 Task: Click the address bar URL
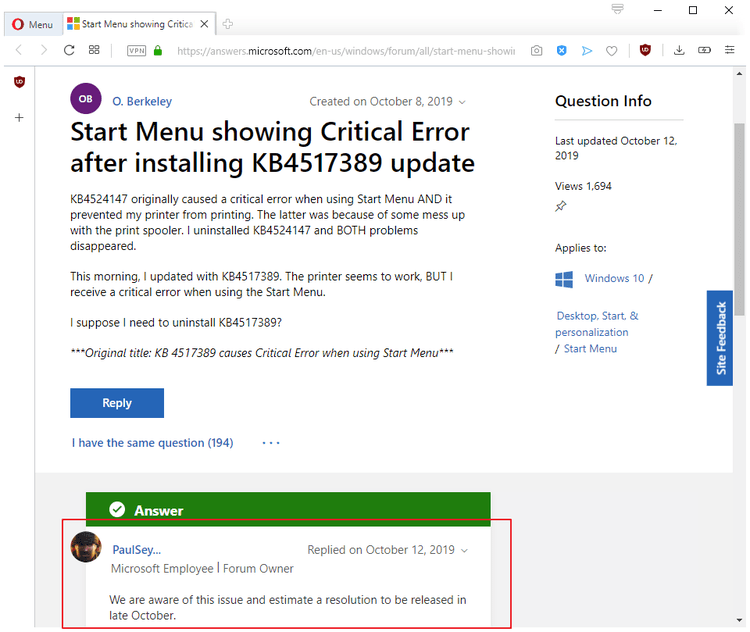coord(346,51)
